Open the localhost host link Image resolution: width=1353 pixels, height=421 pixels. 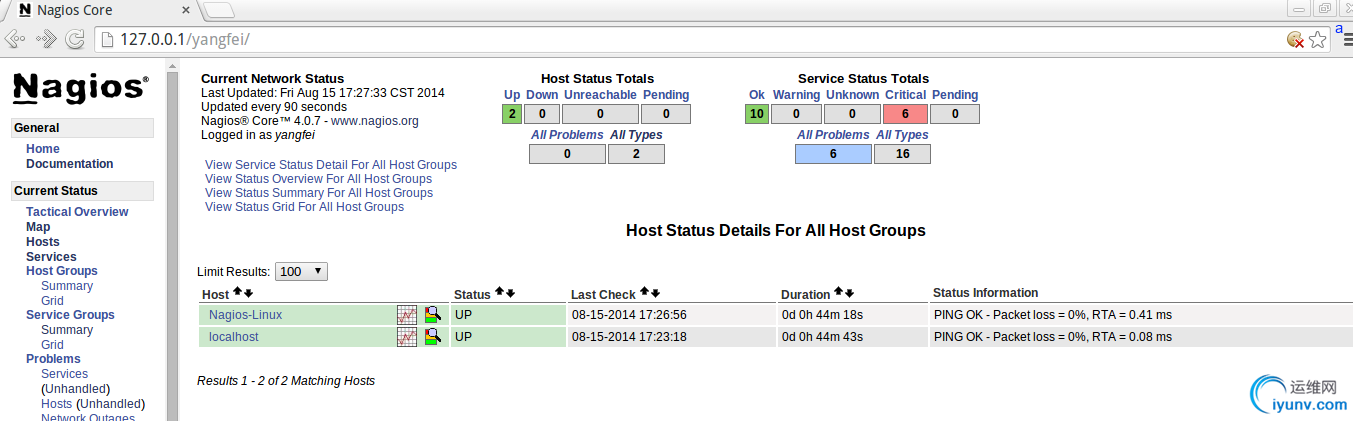point(233,337)
